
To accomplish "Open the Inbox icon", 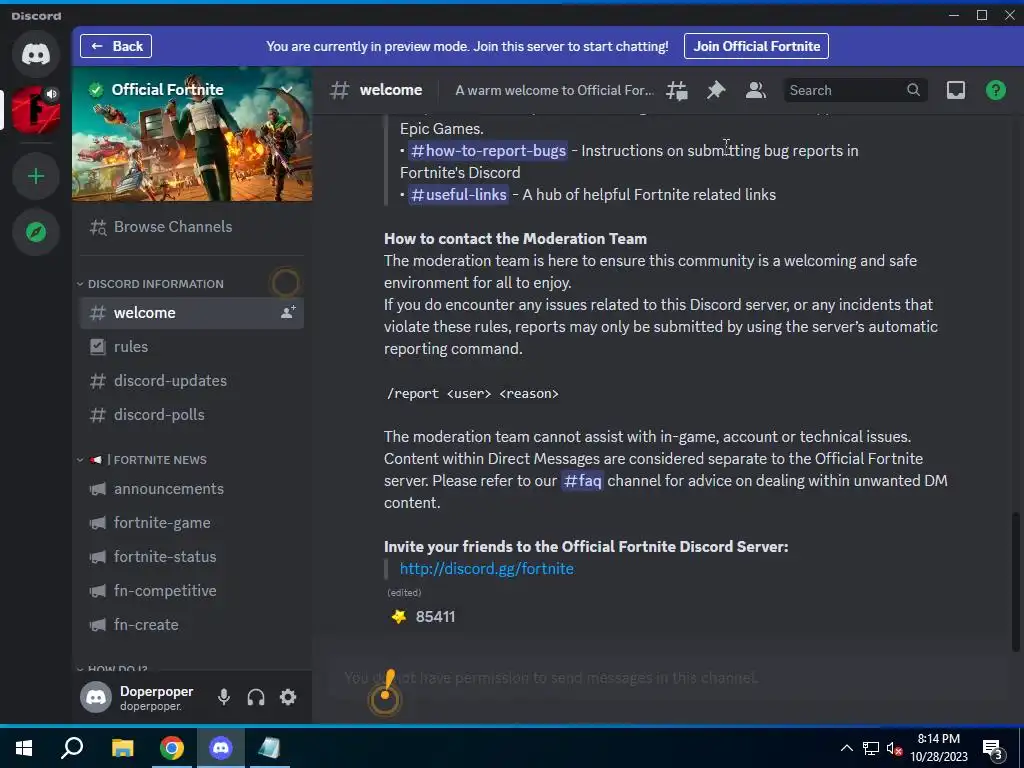I will click(955, 90).
